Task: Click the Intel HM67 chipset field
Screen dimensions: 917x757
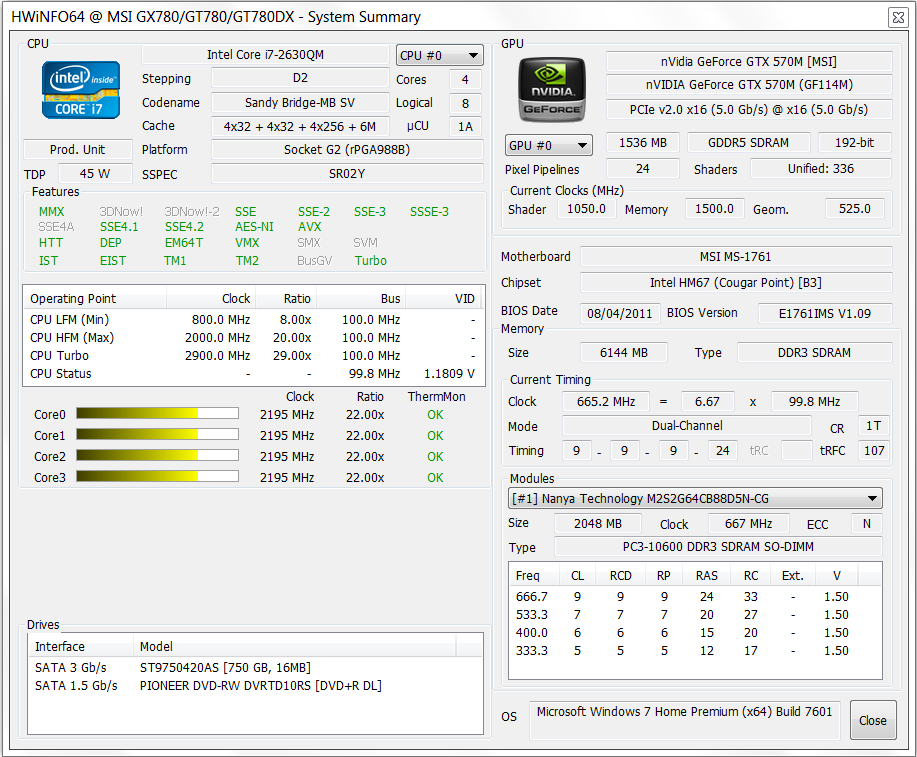Action: (736, 283)
